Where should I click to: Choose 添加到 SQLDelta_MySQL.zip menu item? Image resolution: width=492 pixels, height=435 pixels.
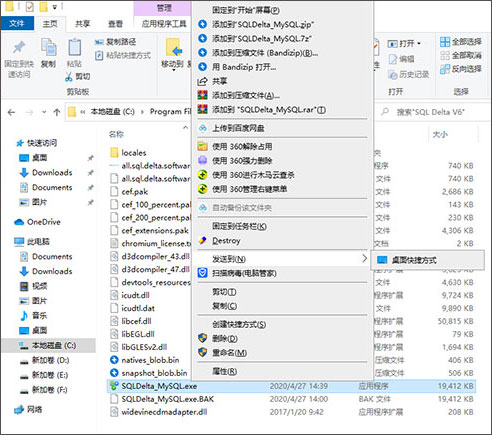click(x=283, y=24)
